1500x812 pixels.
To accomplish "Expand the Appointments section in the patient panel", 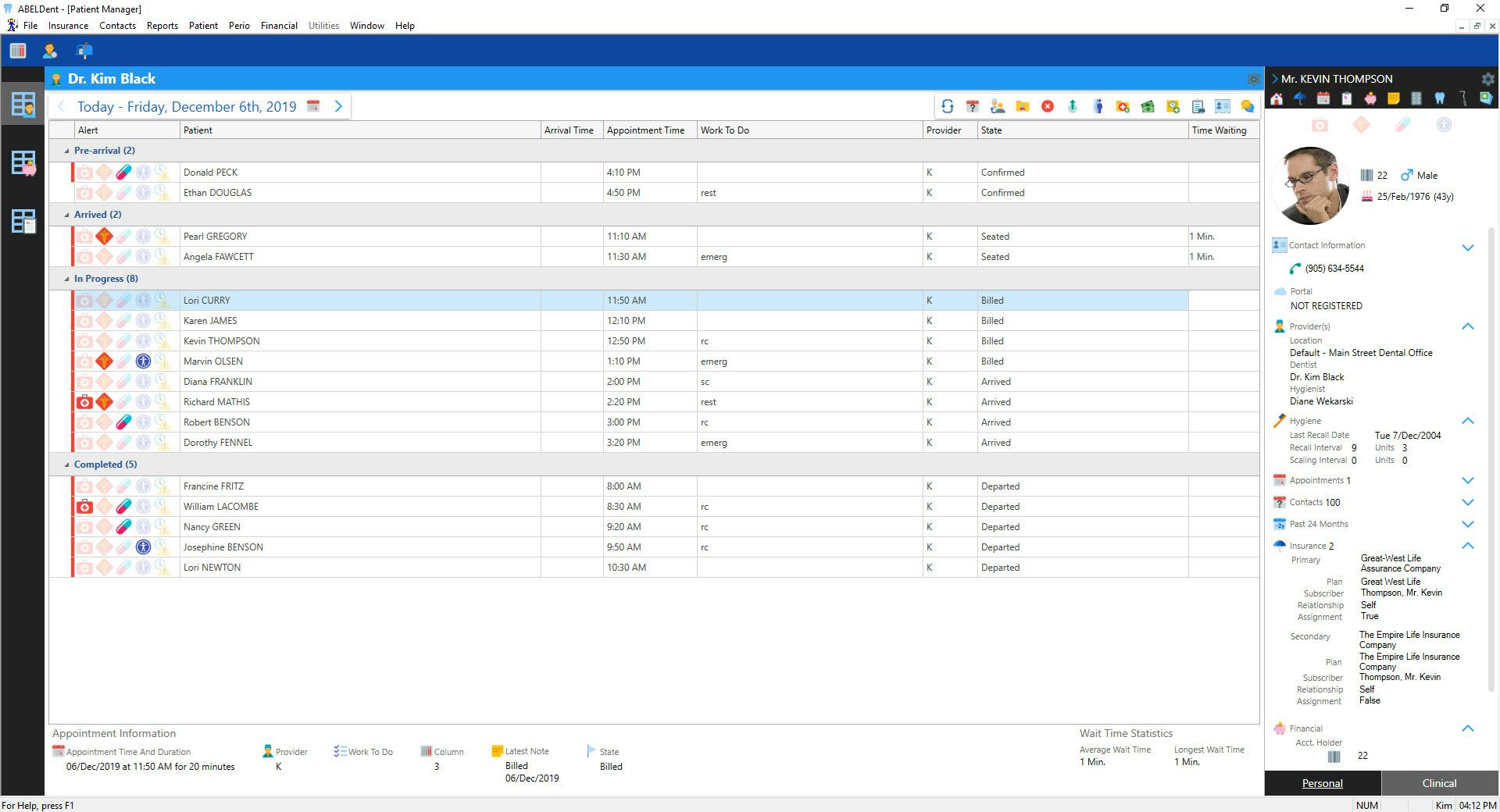I will [1469, 480].
